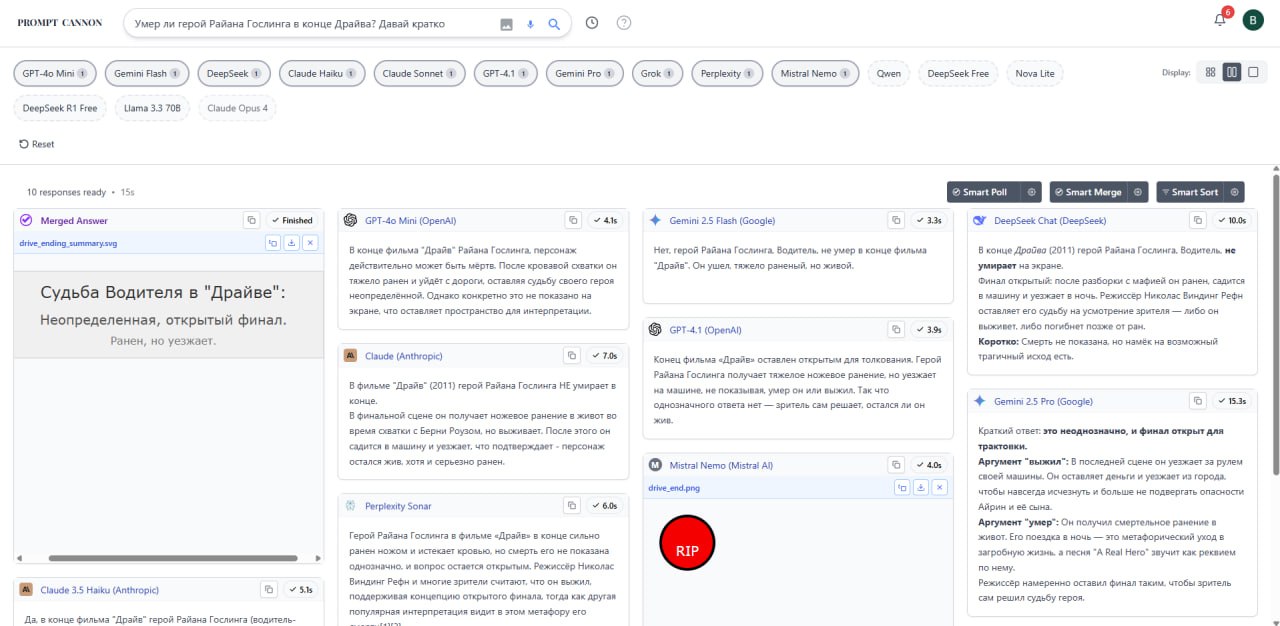Image resolution: width=1280 pixels, height=626 pixels.
Task: Open the help question mark icon
Action: click(x=624, y=22)
